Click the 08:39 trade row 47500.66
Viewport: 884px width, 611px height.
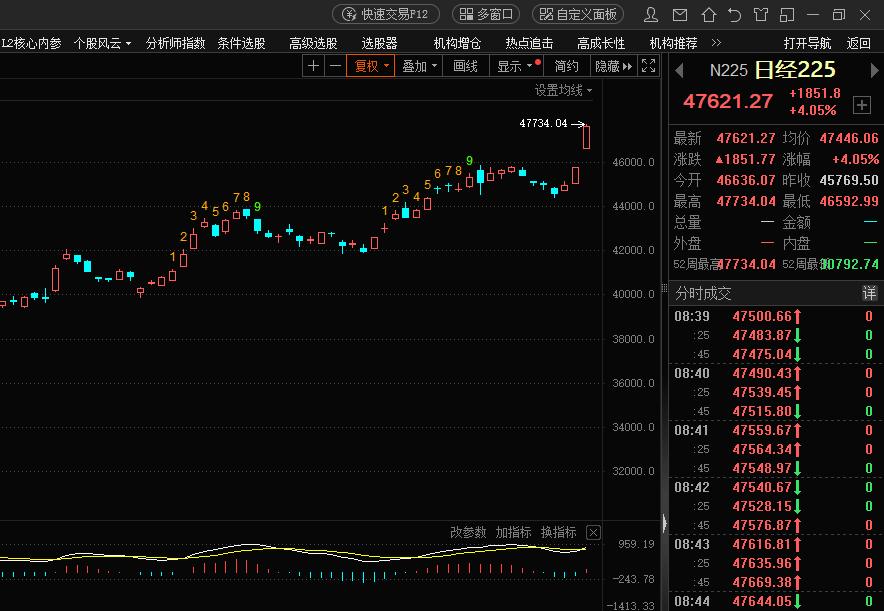click(x=774, y=316)
